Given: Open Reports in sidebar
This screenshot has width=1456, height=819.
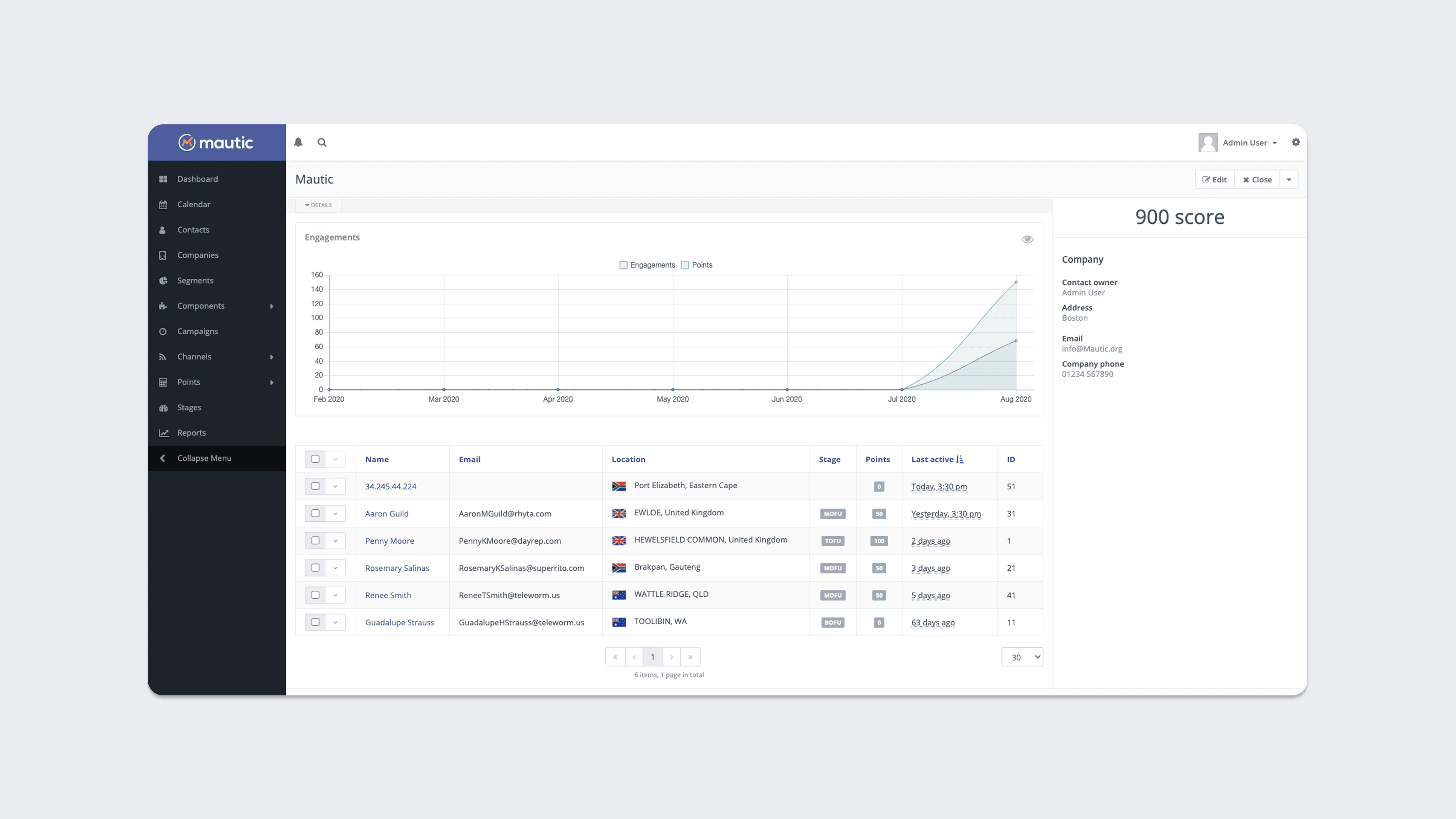Looking at the screenshot, I should tap(217, 433).
